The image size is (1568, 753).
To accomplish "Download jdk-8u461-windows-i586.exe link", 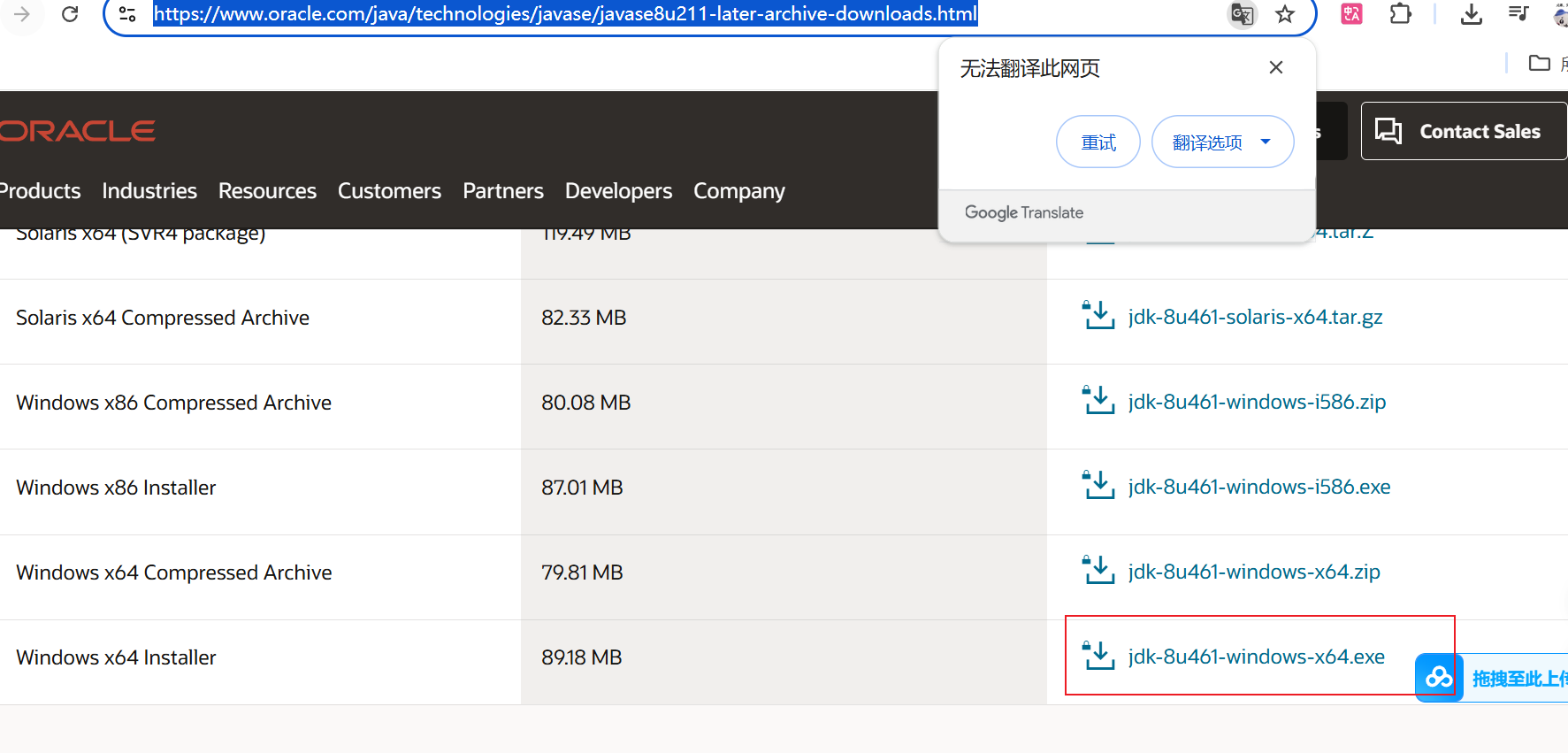I will (x=1259, y=487).
